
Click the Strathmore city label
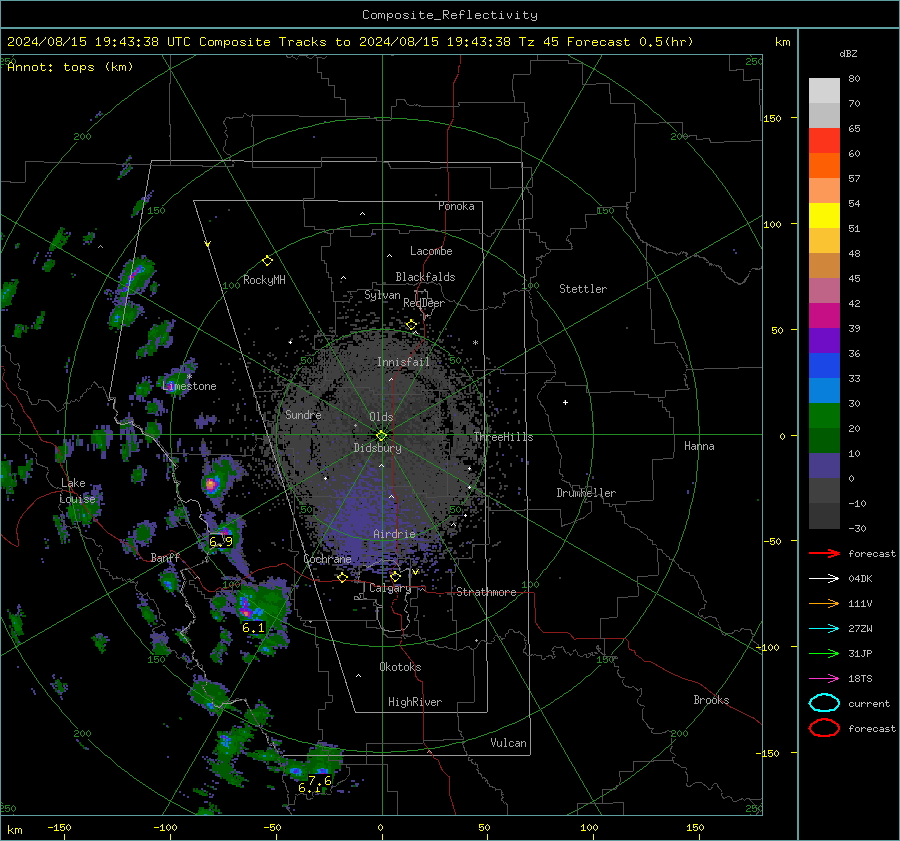tap(486, 592)
